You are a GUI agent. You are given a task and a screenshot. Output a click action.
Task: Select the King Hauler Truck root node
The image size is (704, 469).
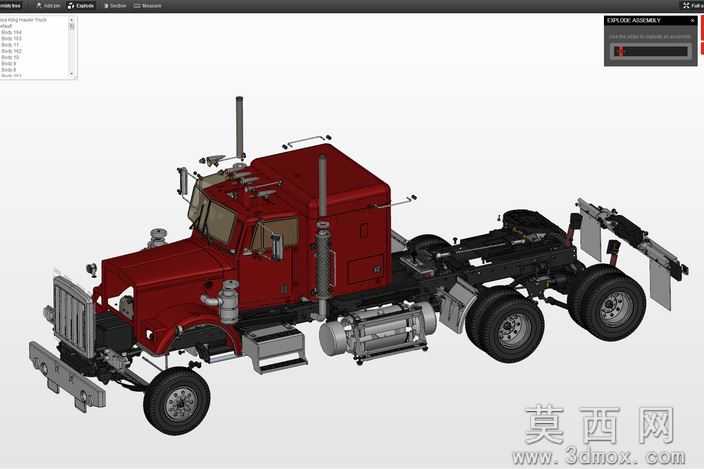pos(23,20)
